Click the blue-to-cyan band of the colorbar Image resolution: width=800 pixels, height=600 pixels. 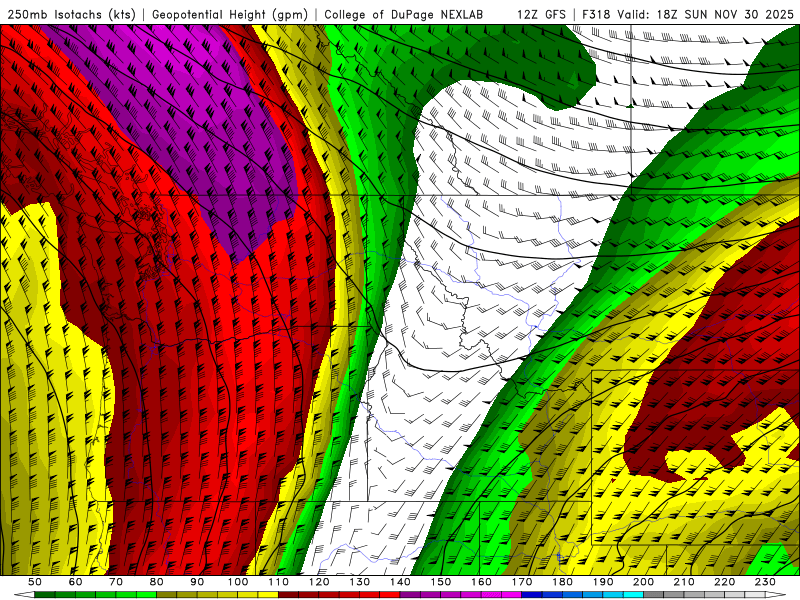click(583, 595)
